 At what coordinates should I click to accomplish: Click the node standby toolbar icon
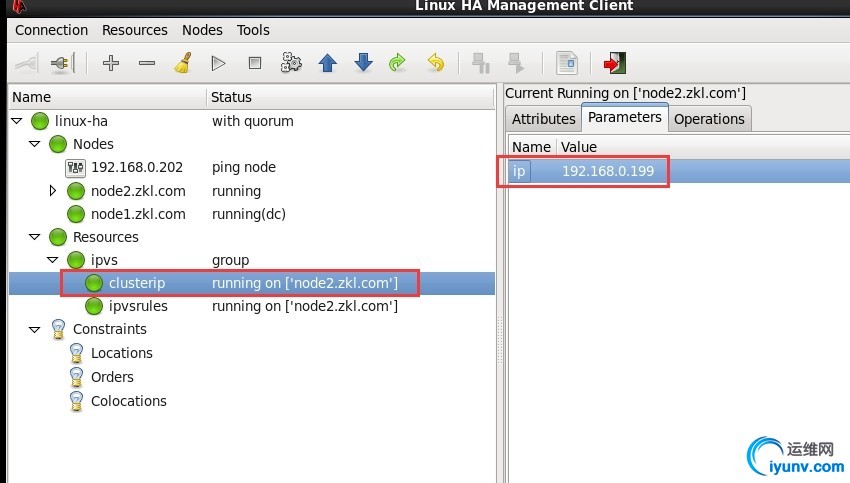tap(480, 63)
